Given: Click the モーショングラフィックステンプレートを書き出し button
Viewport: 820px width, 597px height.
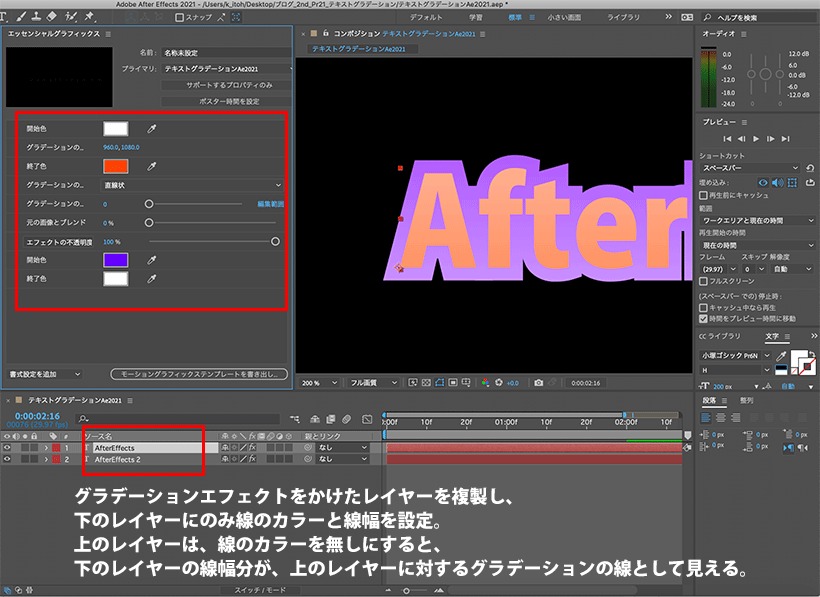Looking at the screenshot, I should coord(199,374).
